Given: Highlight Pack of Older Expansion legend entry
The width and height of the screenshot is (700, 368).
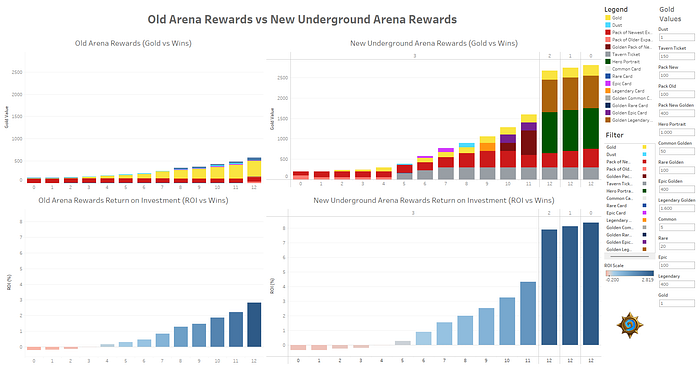Looking at the screenshot, I should [x=629, y=40].
